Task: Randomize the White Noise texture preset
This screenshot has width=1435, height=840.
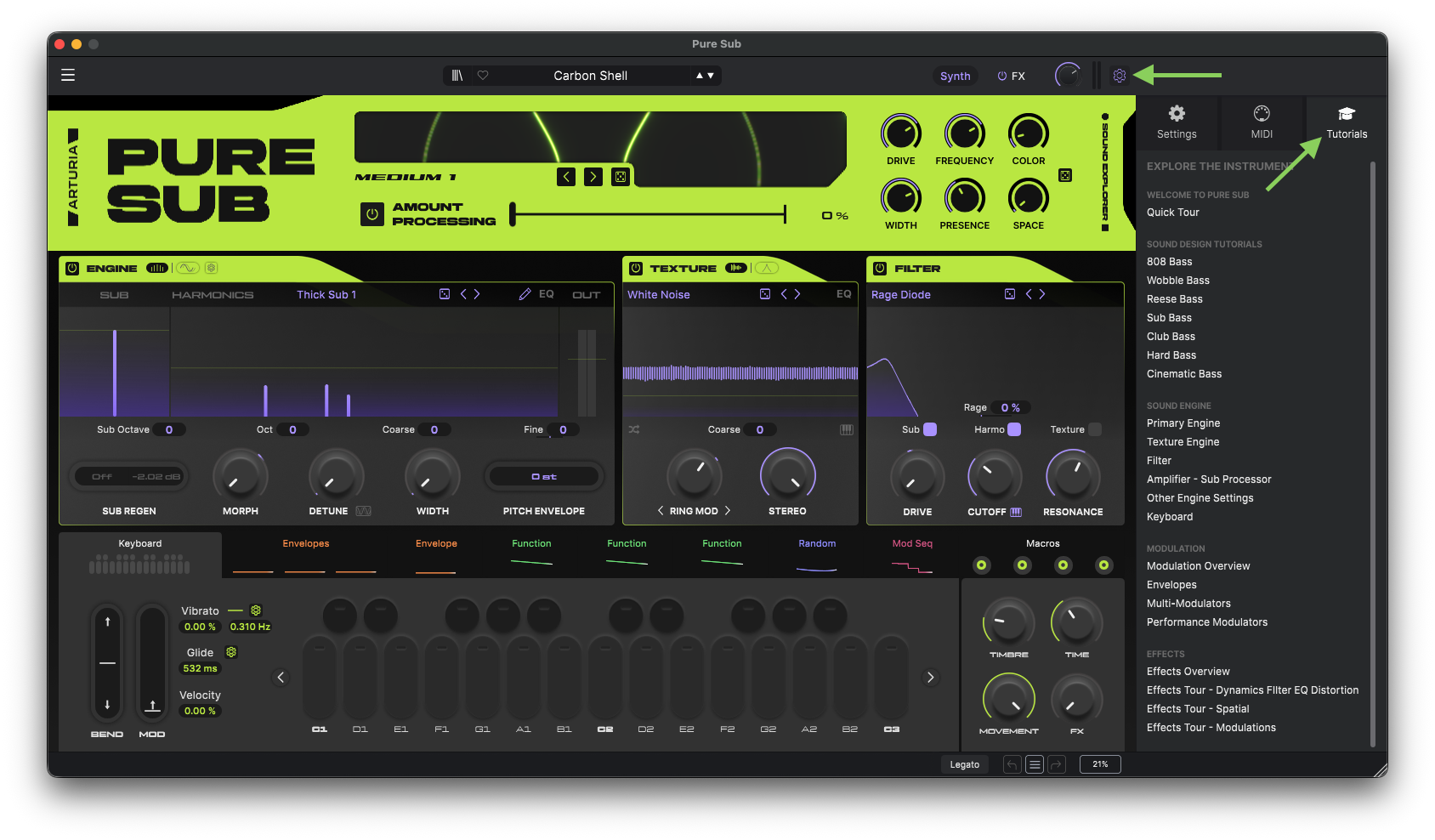Action: pos(765,294)
